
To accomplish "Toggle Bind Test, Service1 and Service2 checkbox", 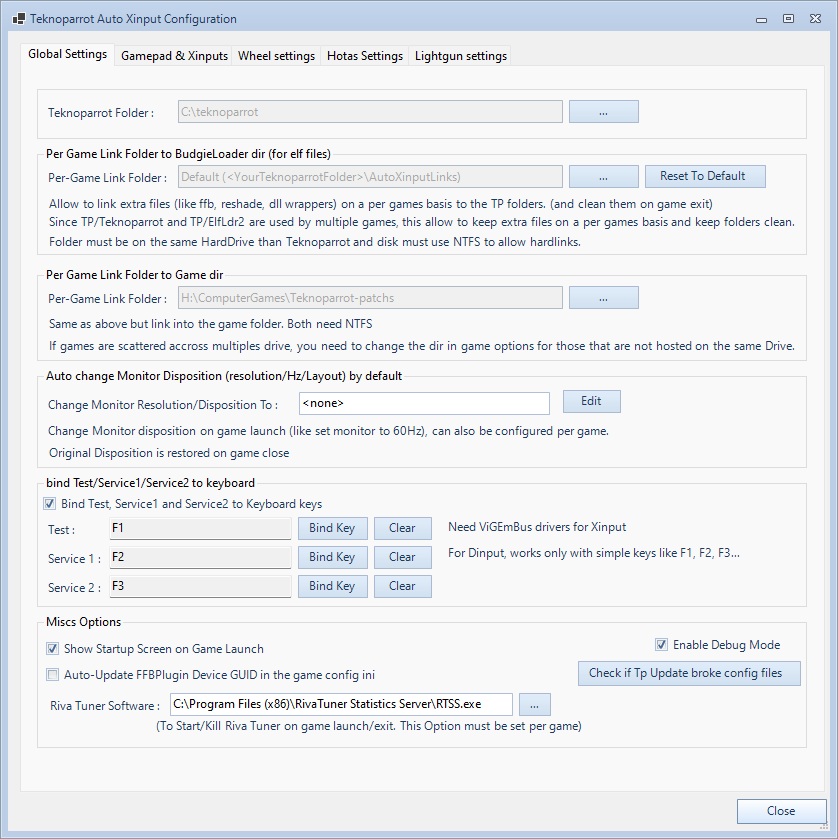I will pyautogui.click(x=50, y=504).
